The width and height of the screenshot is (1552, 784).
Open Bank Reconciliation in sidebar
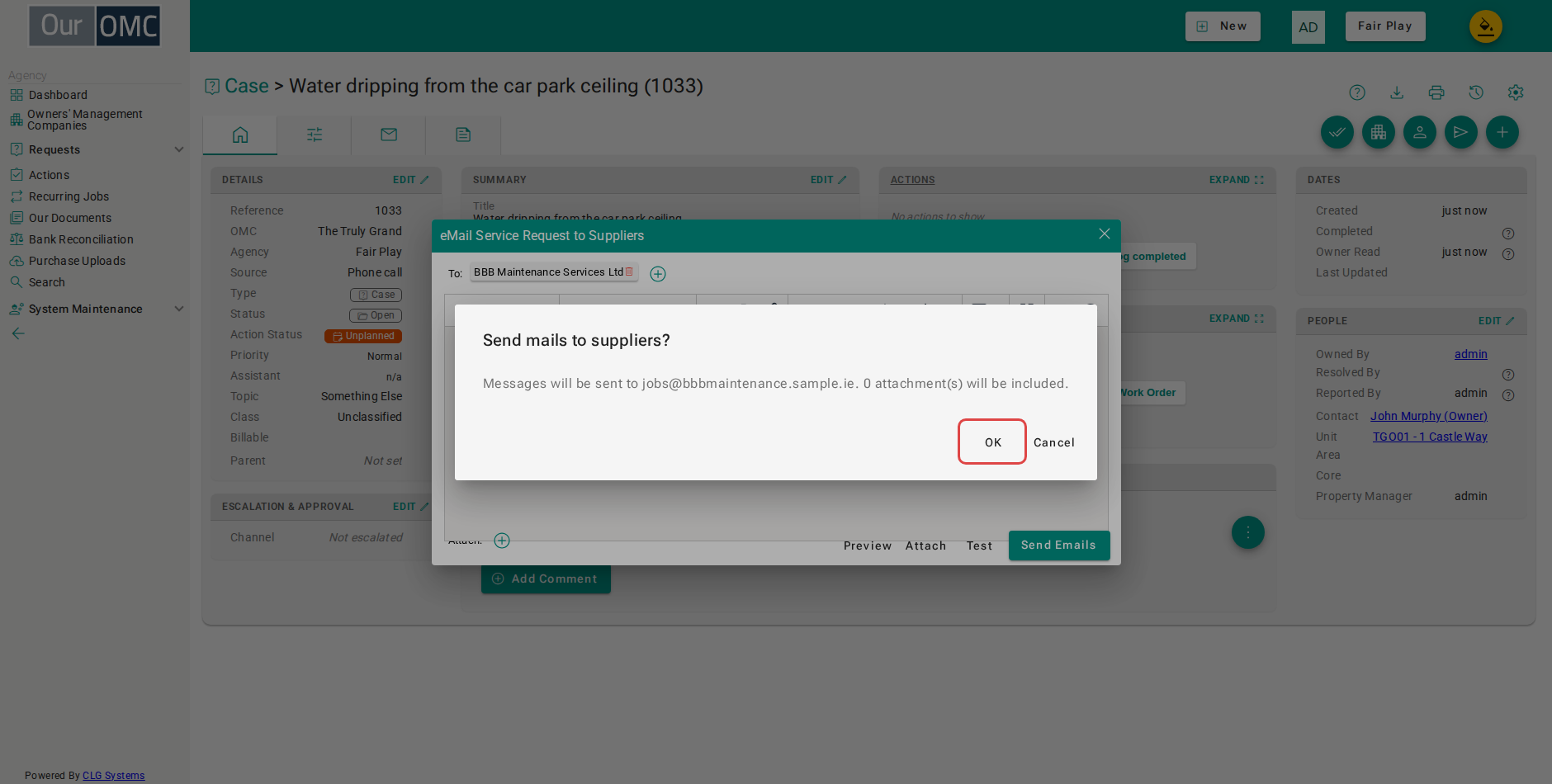pos(81,239)
